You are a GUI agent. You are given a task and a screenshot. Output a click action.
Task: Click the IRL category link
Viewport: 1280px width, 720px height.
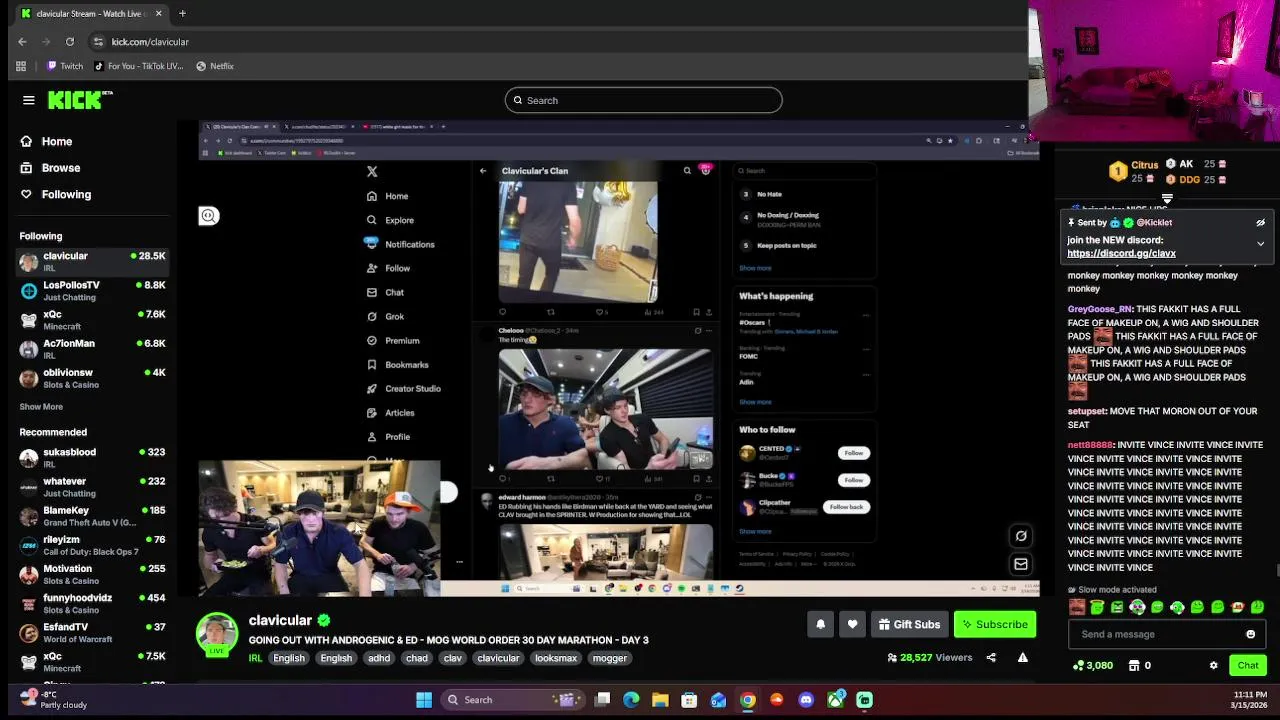[255, 658]
